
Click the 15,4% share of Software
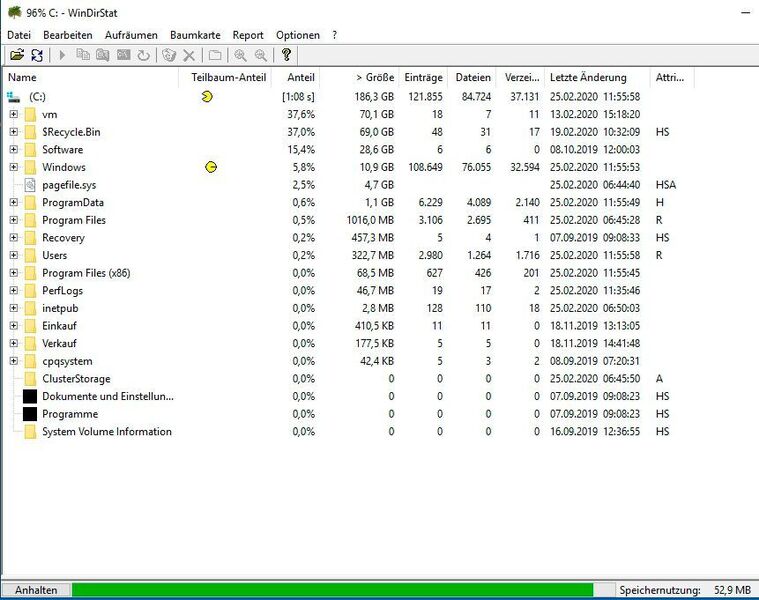(x=301, y=150)
